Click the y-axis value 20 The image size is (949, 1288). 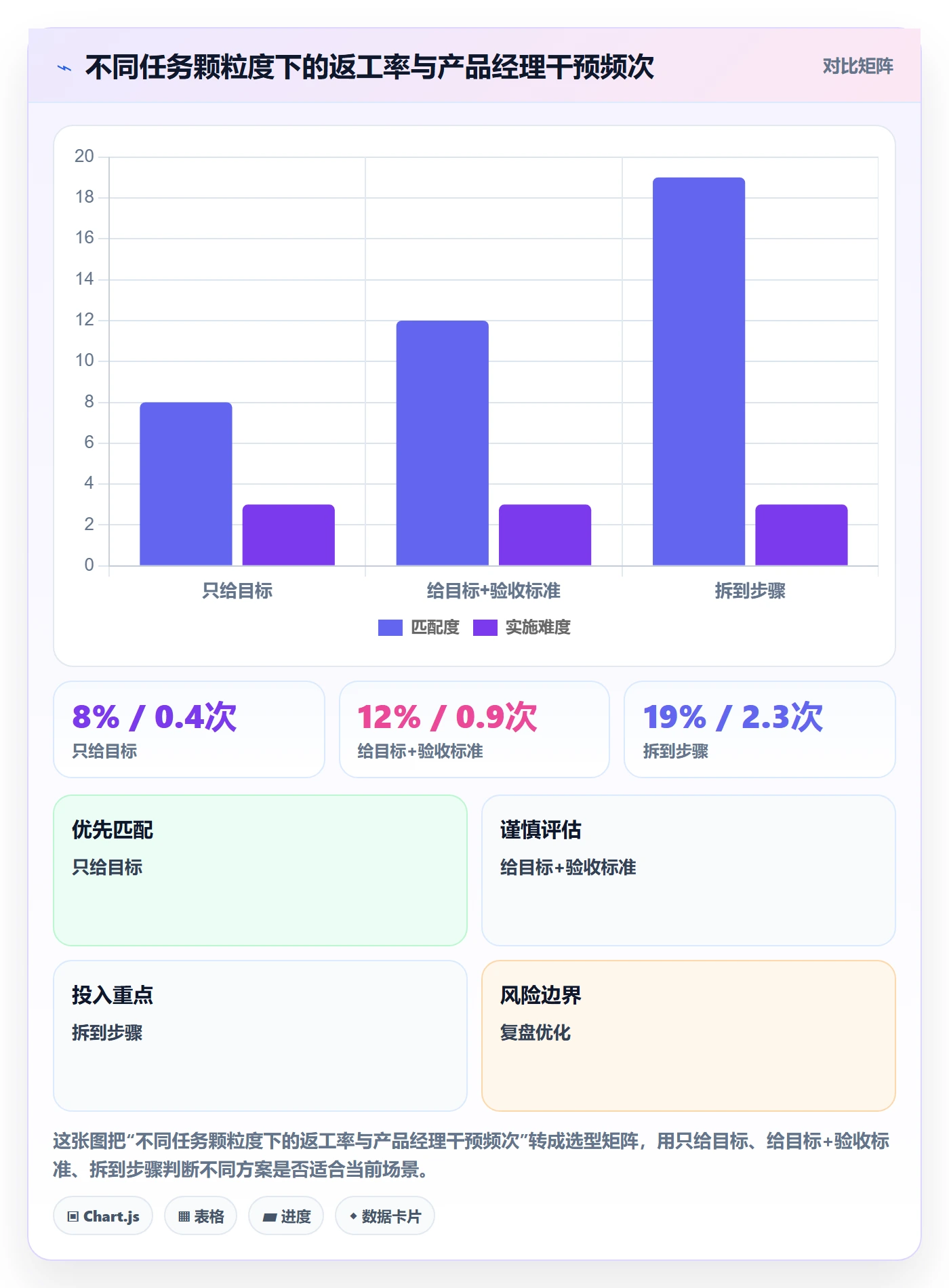pyautogui.click(x=85, y=157)
